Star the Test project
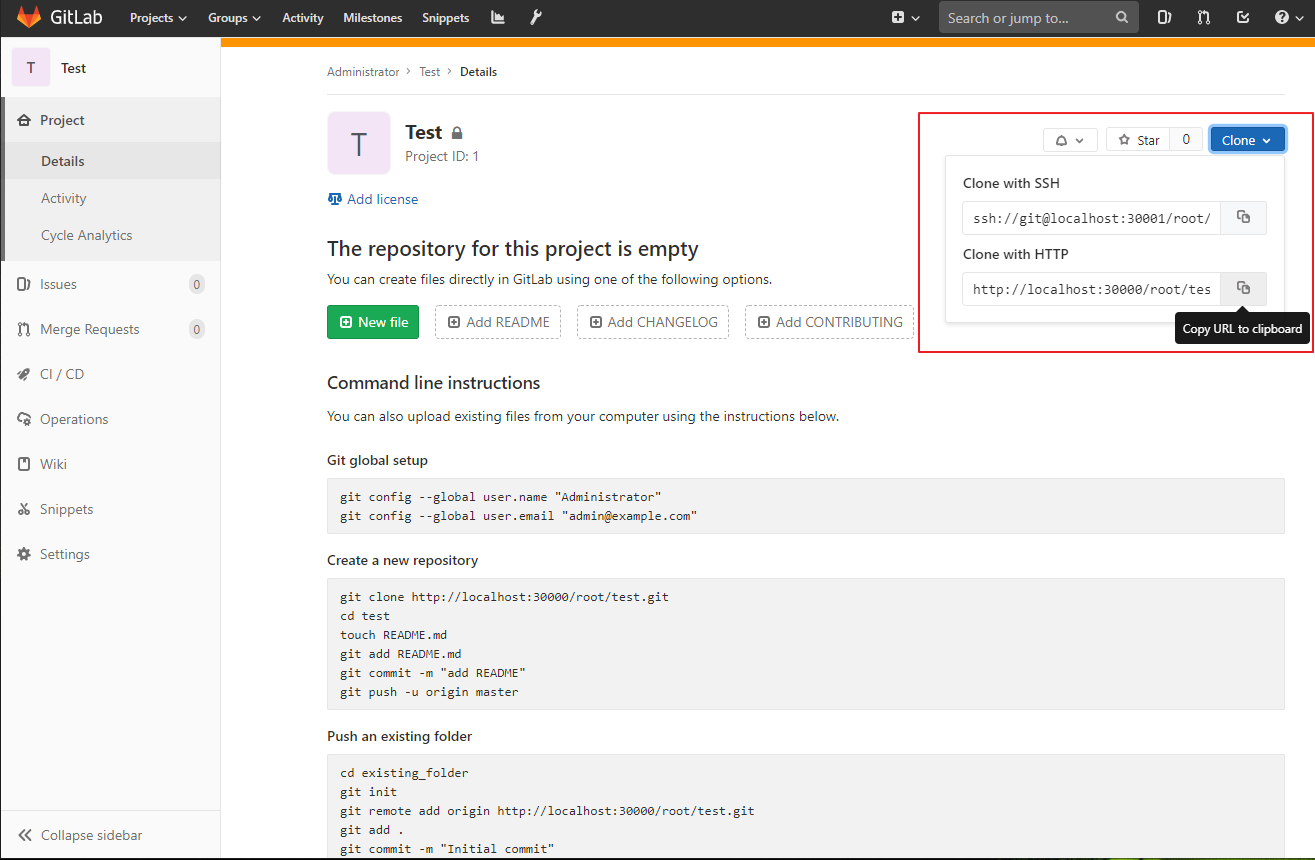 pos(1139,140)
